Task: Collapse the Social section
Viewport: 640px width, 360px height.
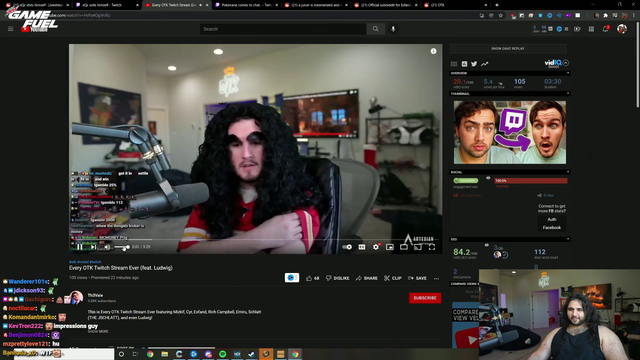Action: click(568, 172)
